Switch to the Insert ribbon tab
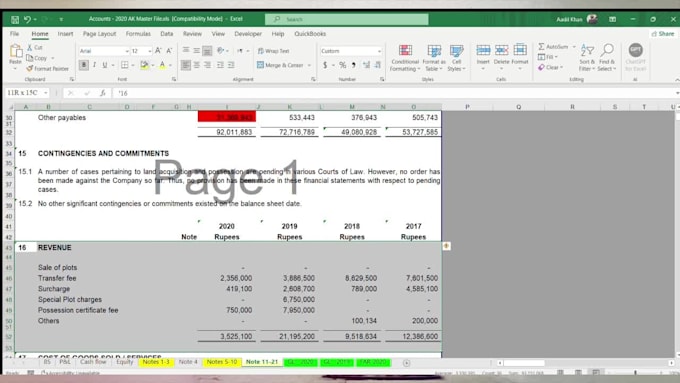 65,33
